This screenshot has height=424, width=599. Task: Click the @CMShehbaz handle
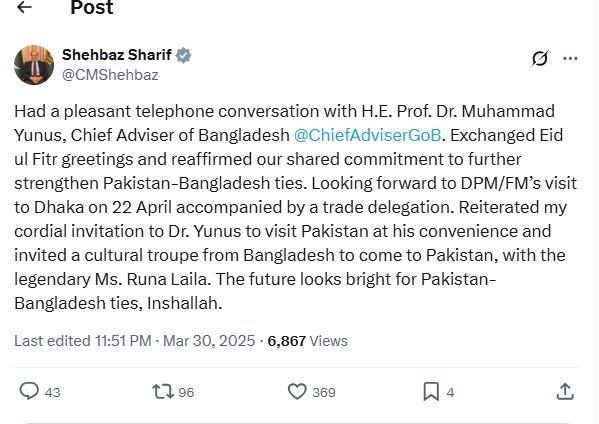click(110, 75)
